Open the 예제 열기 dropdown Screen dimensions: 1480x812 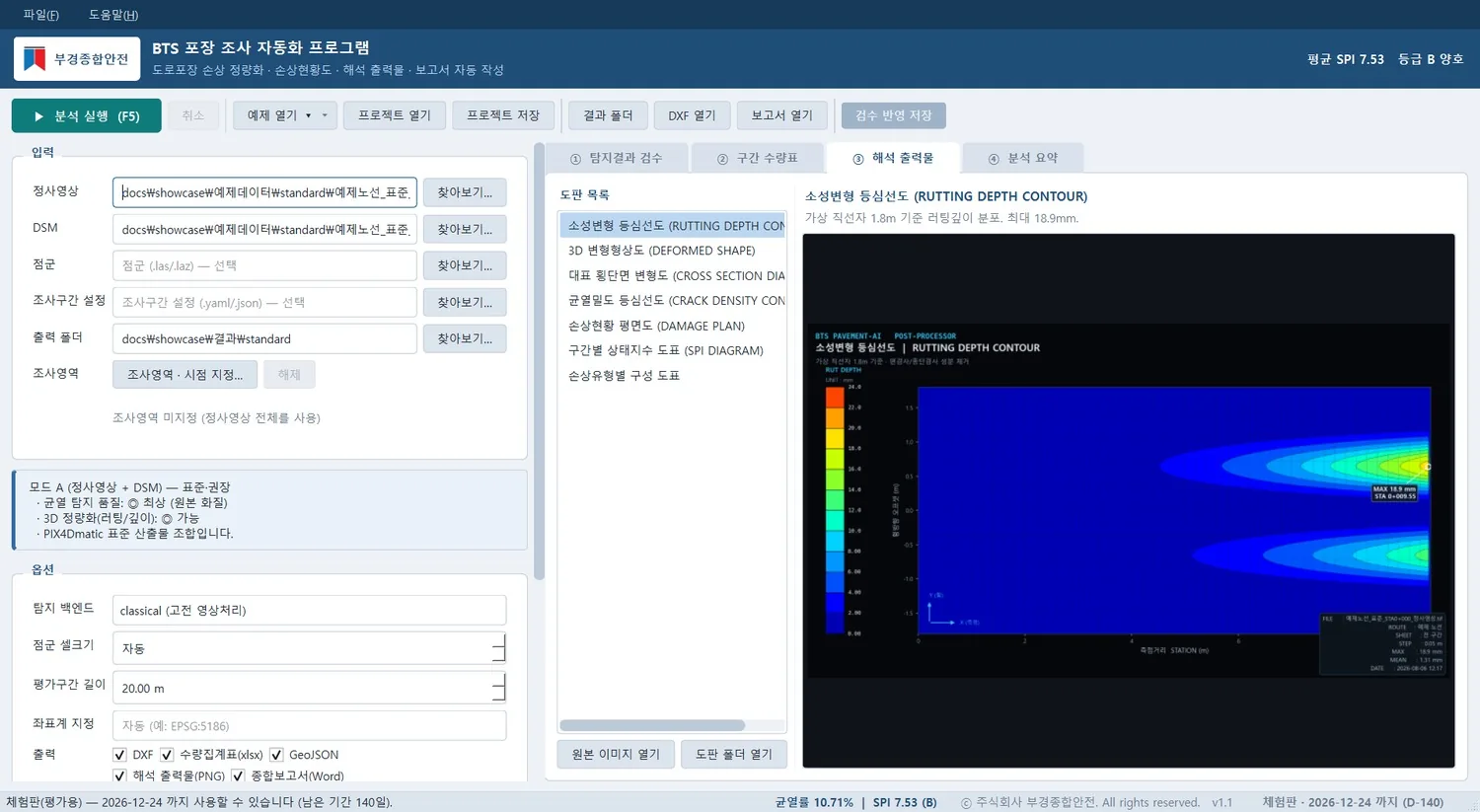pos(285,115)
